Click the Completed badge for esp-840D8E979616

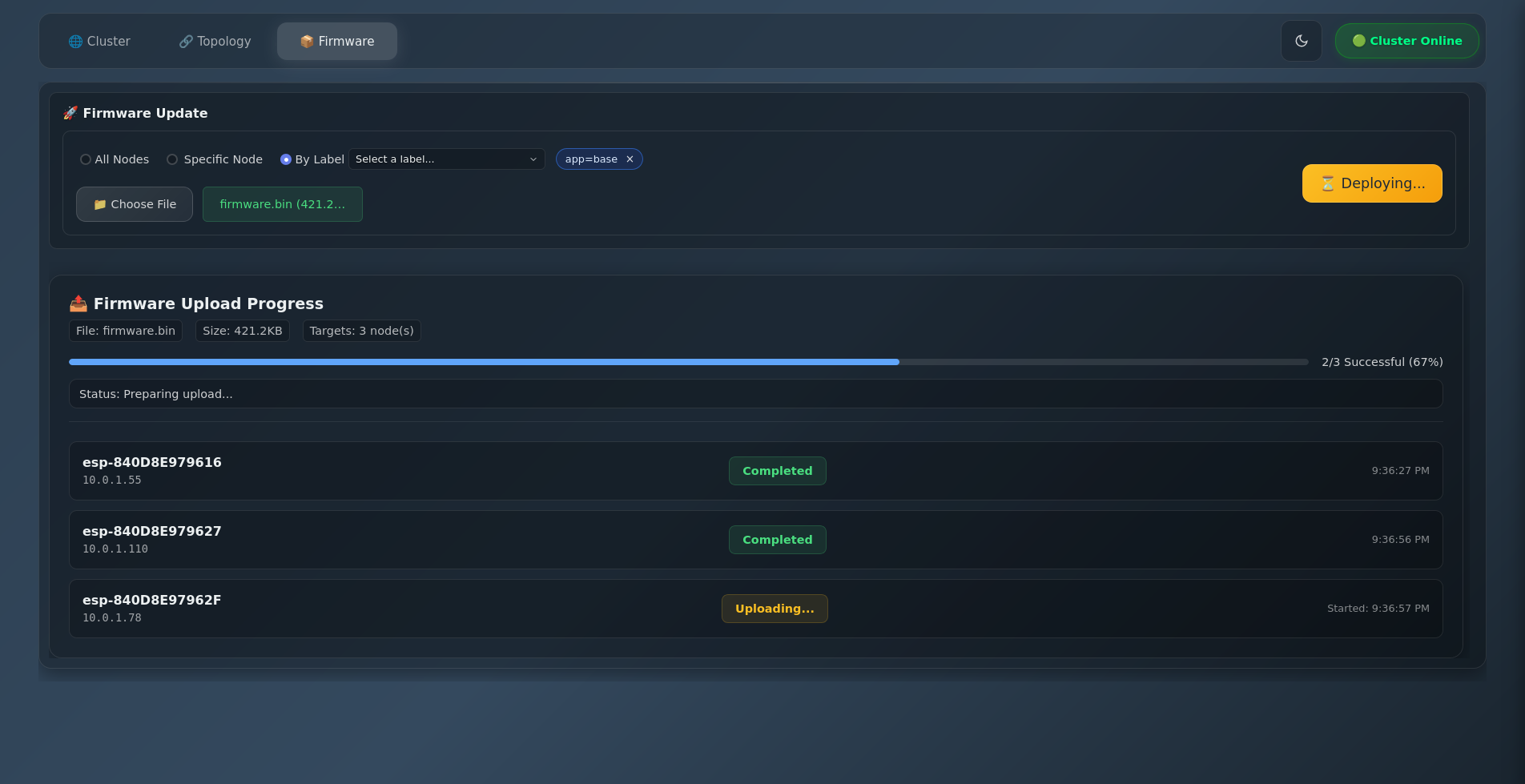coord(777,471)
